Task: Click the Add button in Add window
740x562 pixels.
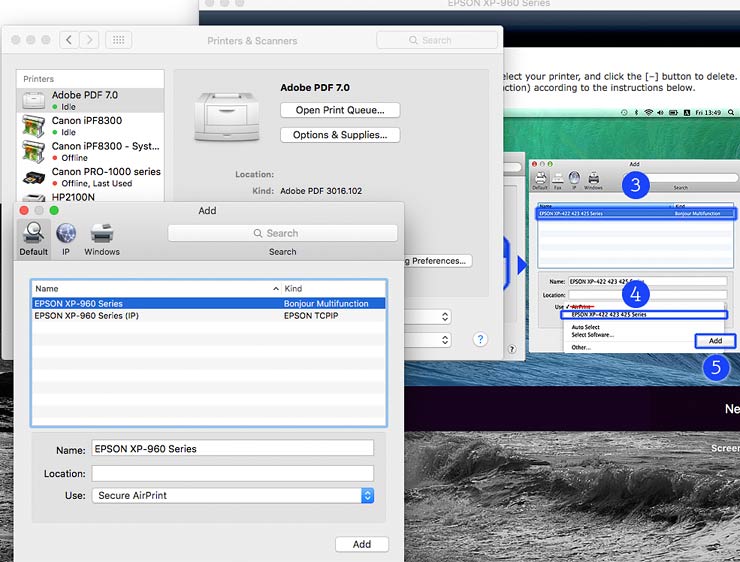Action: (x=362, y=544)
